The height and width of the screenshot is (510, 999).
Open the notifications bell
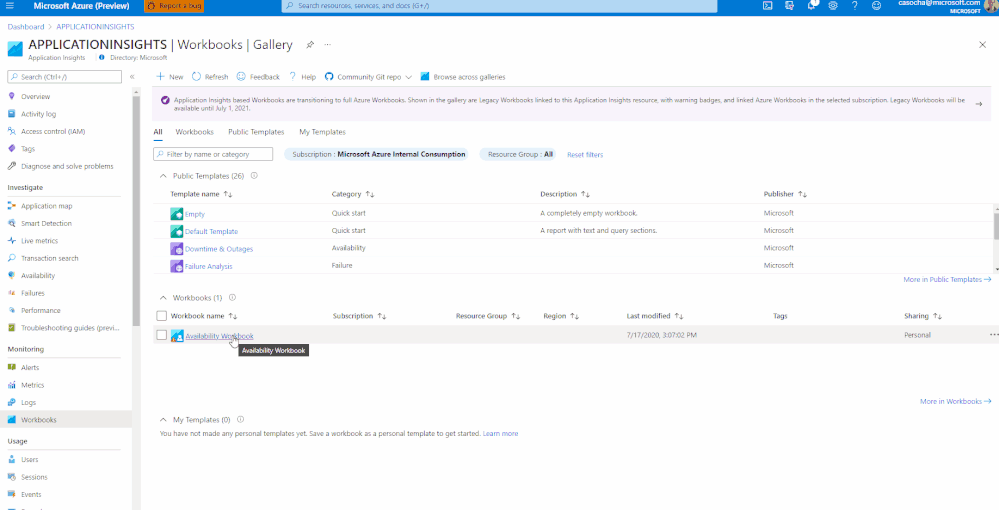coord(812,6)
